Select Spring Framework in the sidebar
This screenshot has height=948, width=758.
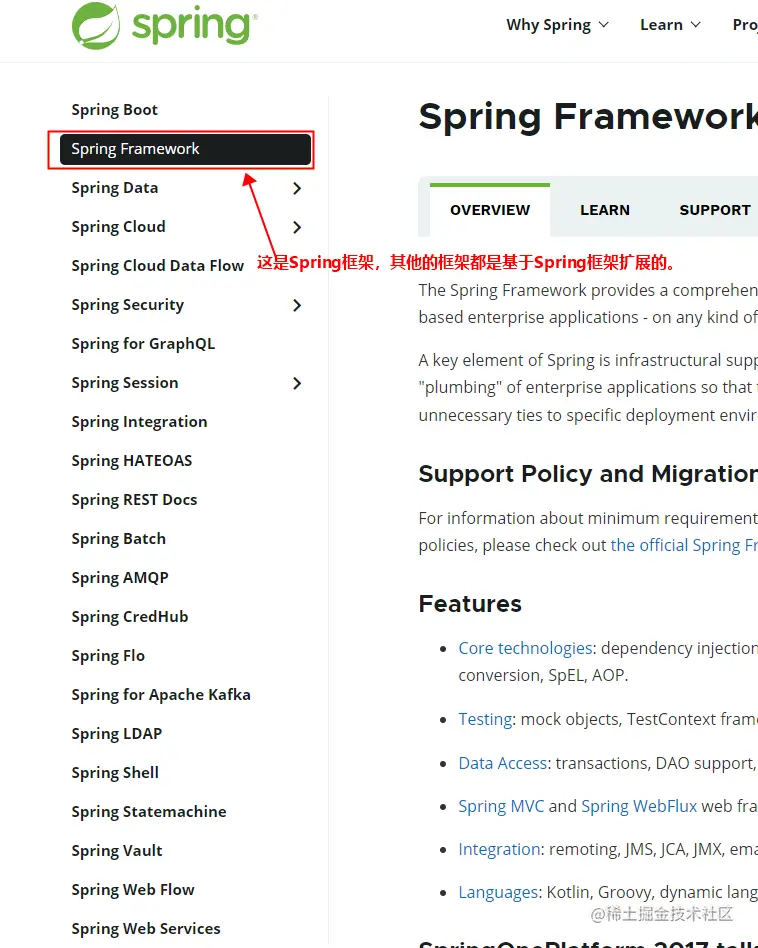coord(186,149)
